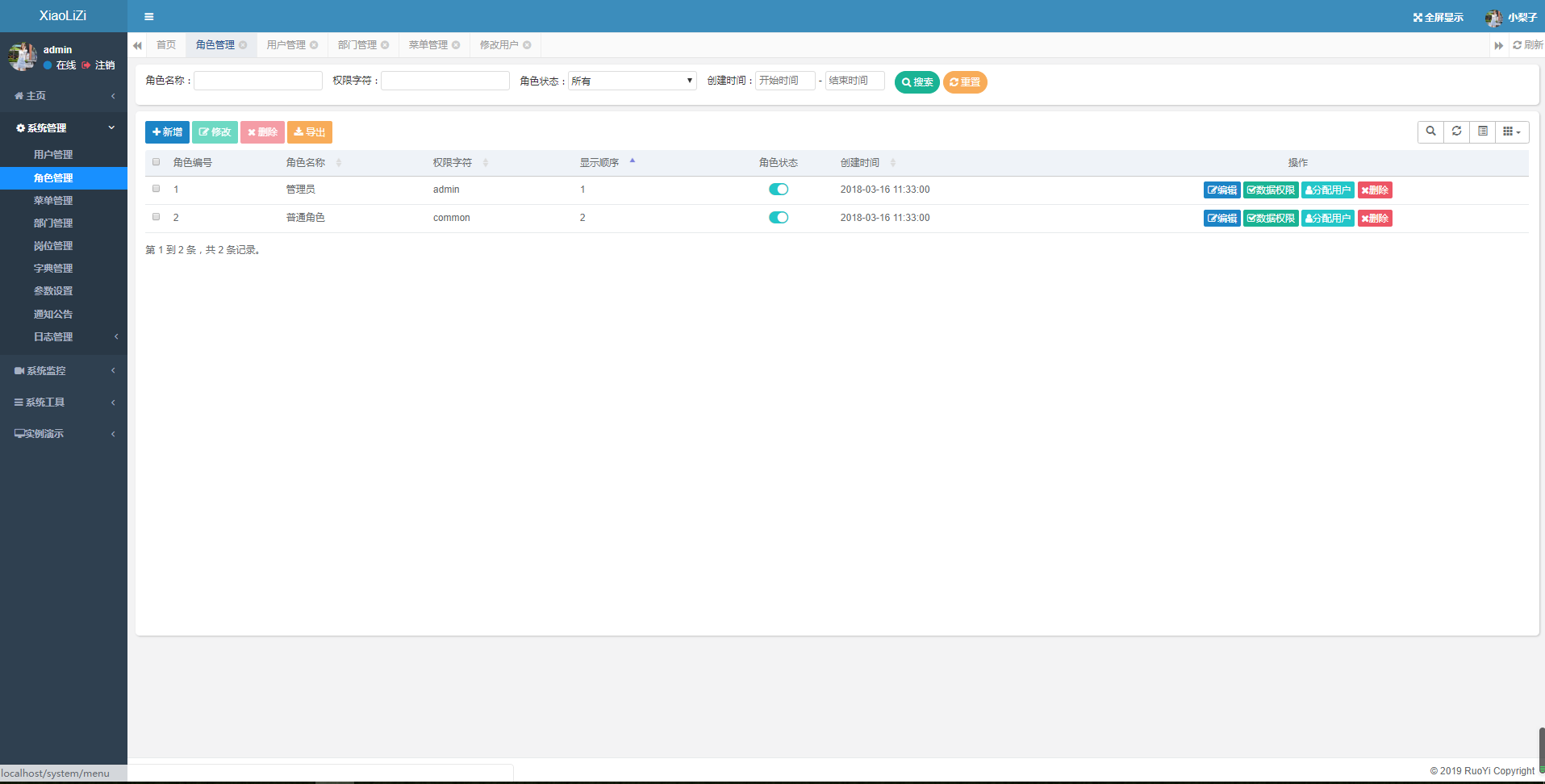
Task: Click the 刷新 refresh link
Action: point(1528,45)
